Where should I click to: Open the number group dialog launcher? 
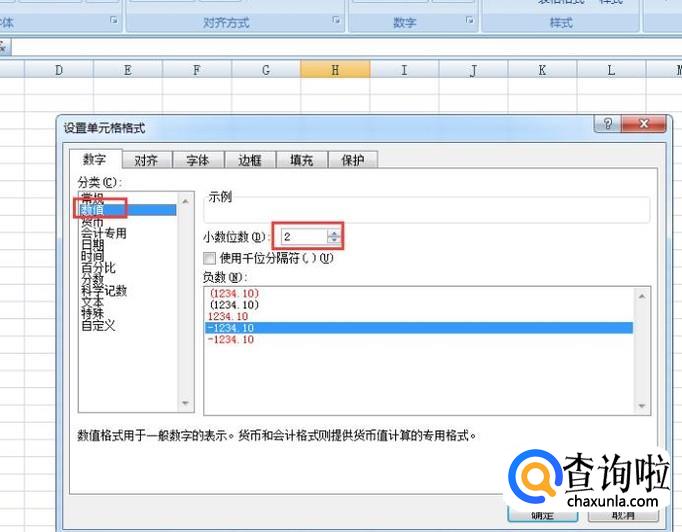[x=468, y=21]
